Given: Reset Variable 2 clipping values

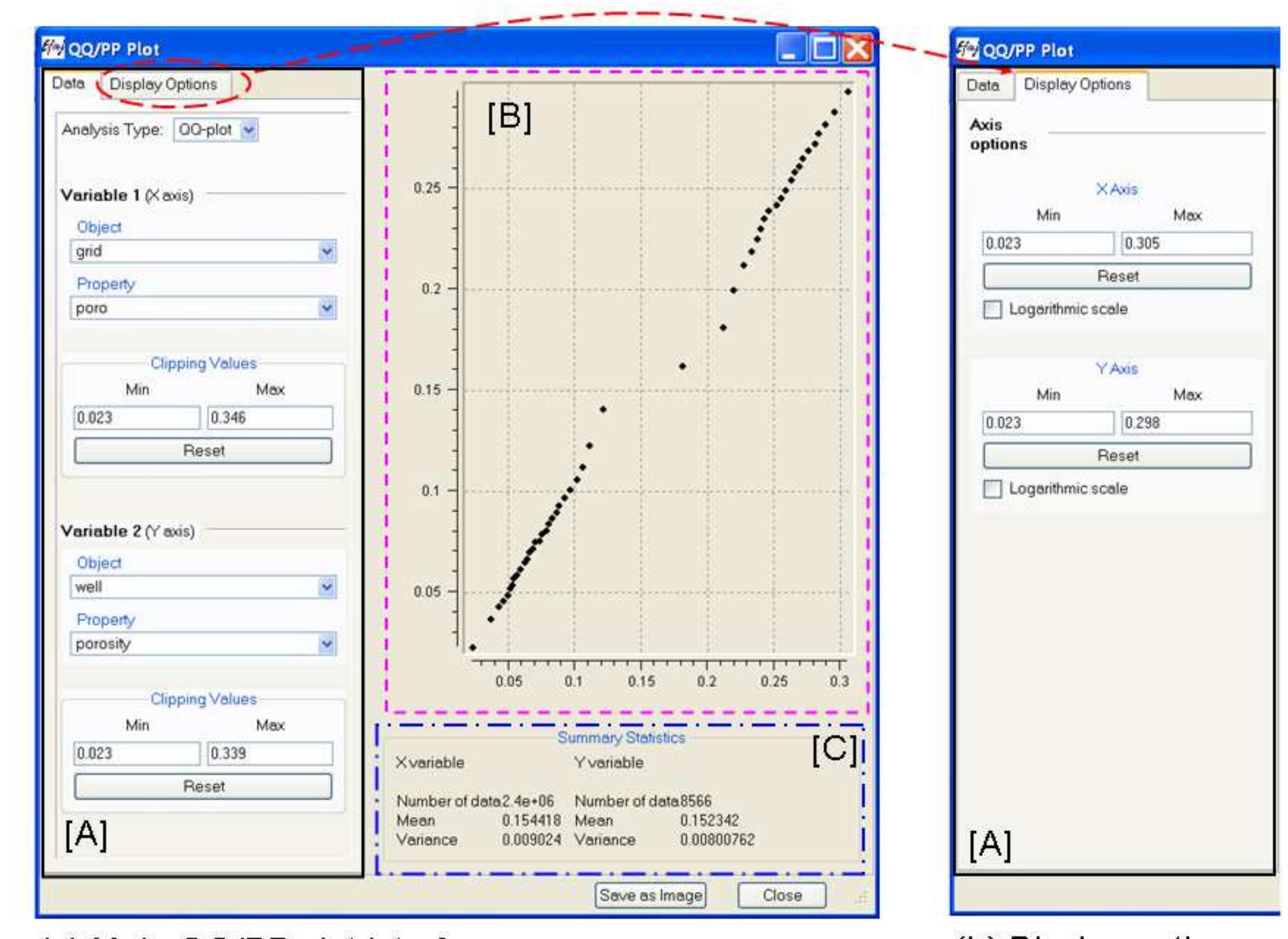Looking at the screenshot, I should coord(203,786).
